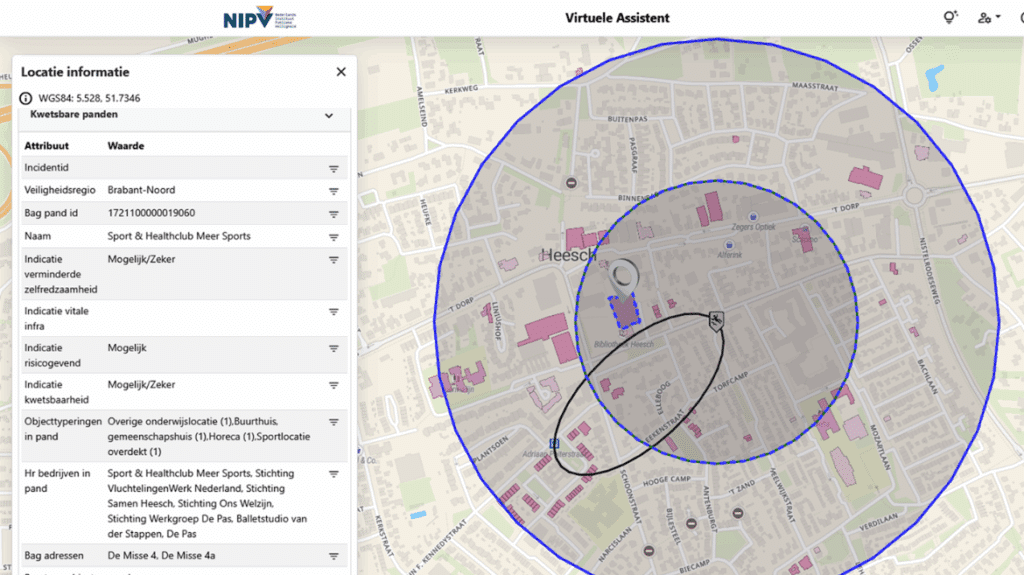This screenshot has width=1024, height=575.
Task: Open filter for Hr bedrijven in pand
Action: click(x=334, y=474)
